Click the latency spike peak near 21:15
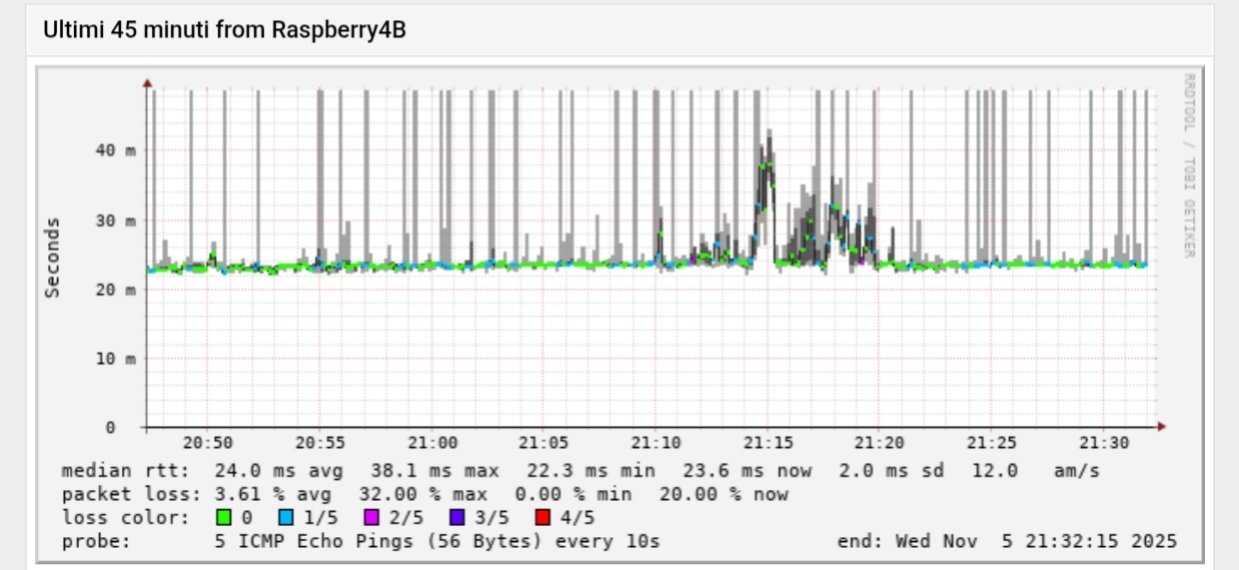The width and height of the screenshot is (1239, 570). [x=767, y=160]
